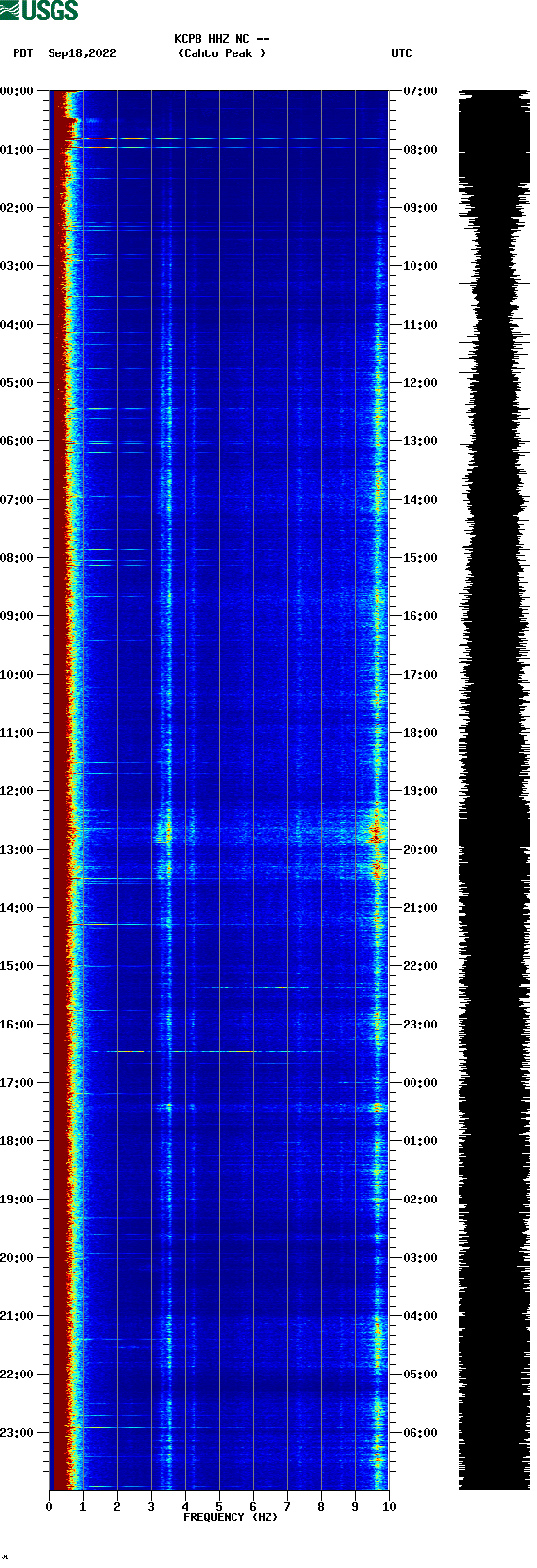The image size is (537, 1568).
Task: Click the 11:00 PDT time label
Action: [17, 733]
